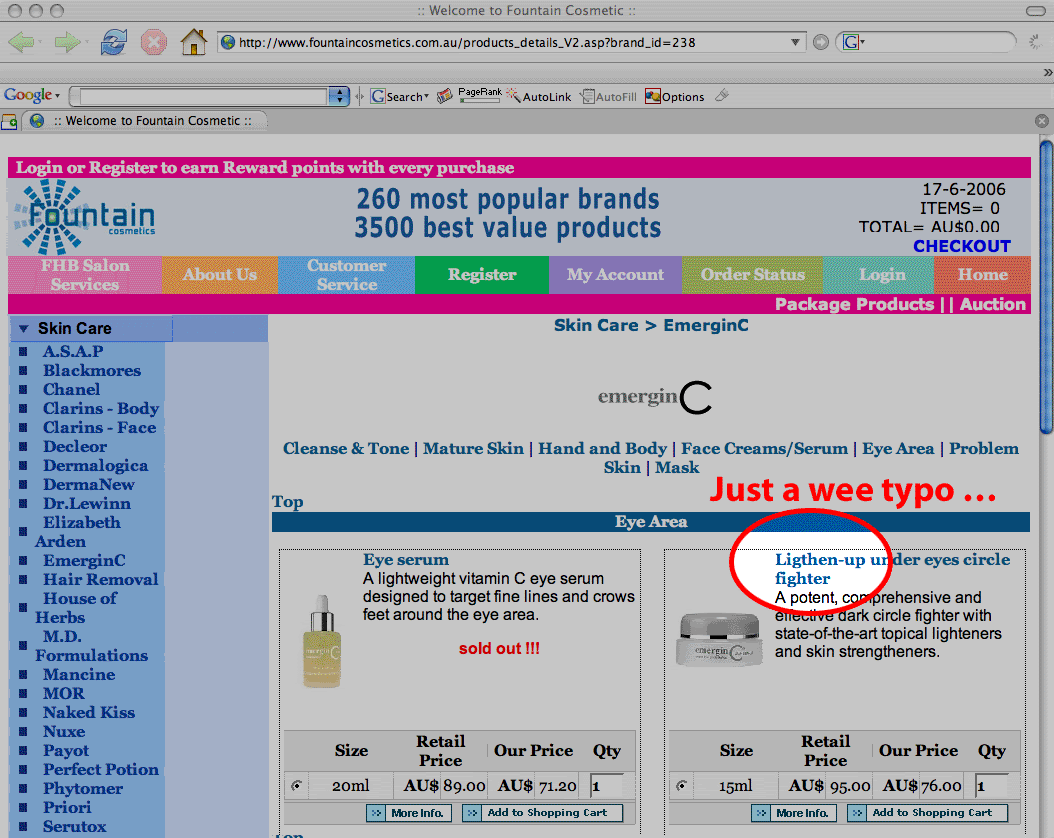Select the Welcome to Fountain Cosmetic tab
1054x838 pixels.
click(145, 121)
